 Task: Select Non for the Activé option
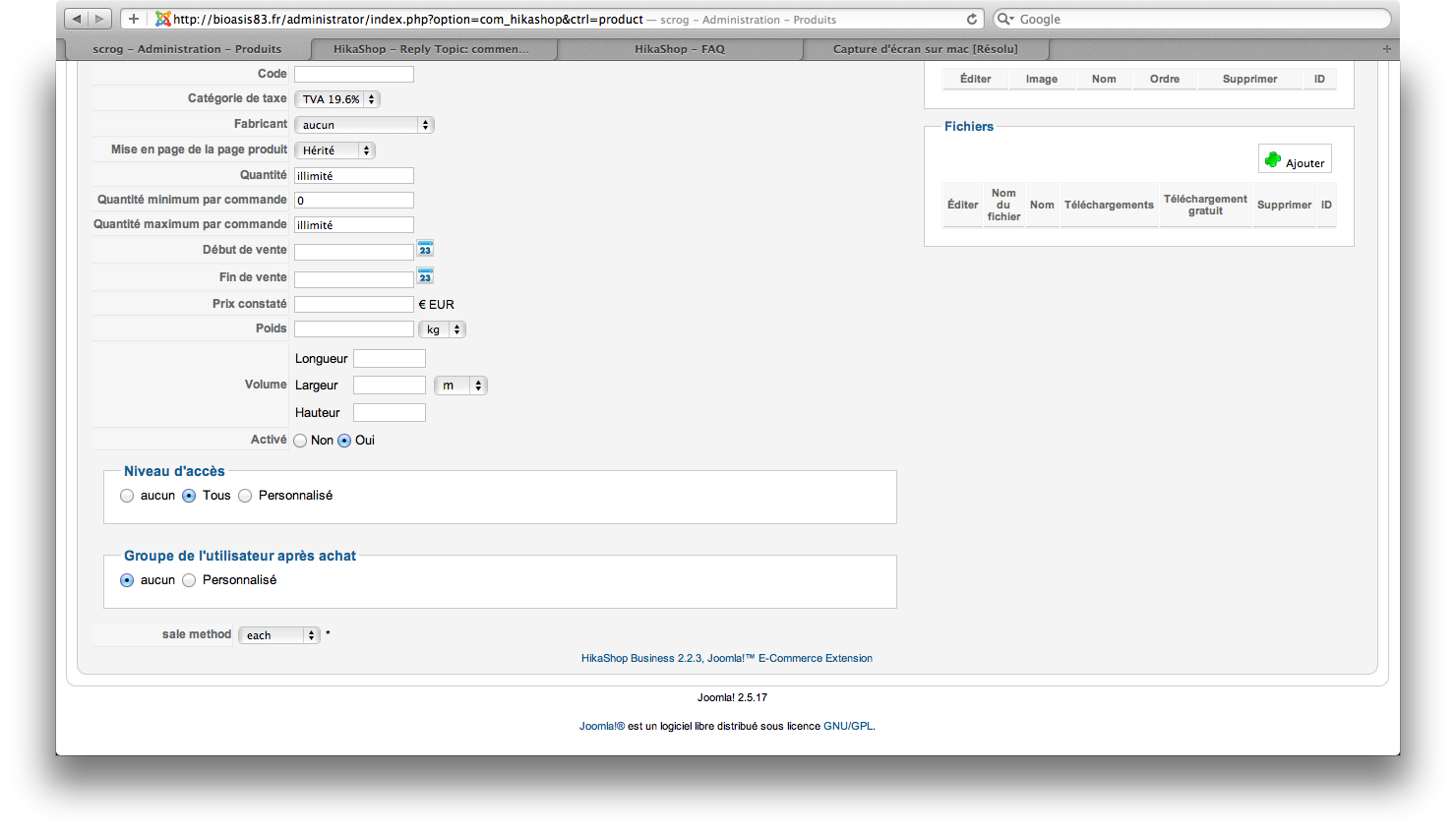tap(301, 441)
